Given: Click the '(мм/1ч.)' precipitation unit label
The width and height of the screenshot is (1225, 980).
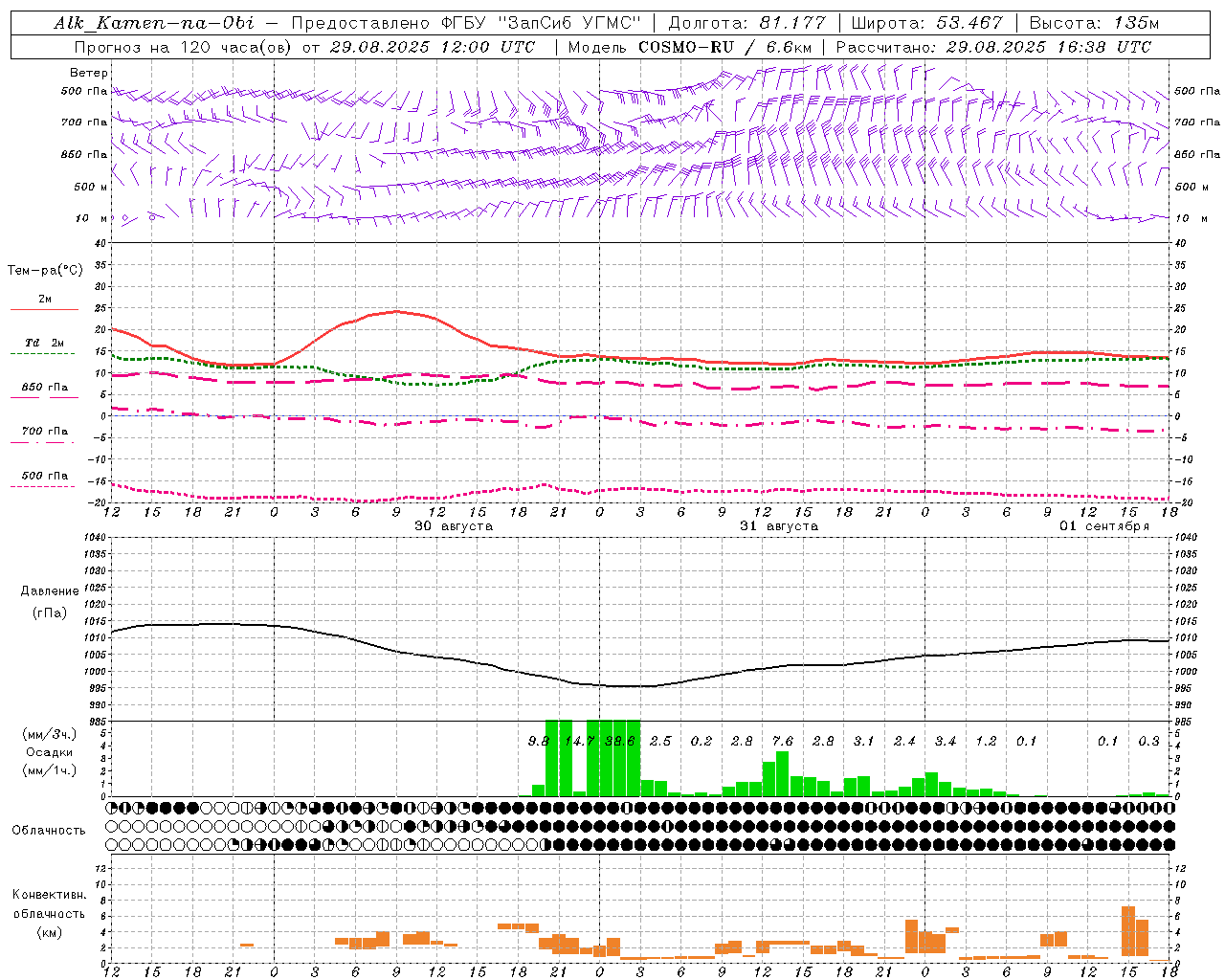Looking at the screenshot, I should (50, 770).
